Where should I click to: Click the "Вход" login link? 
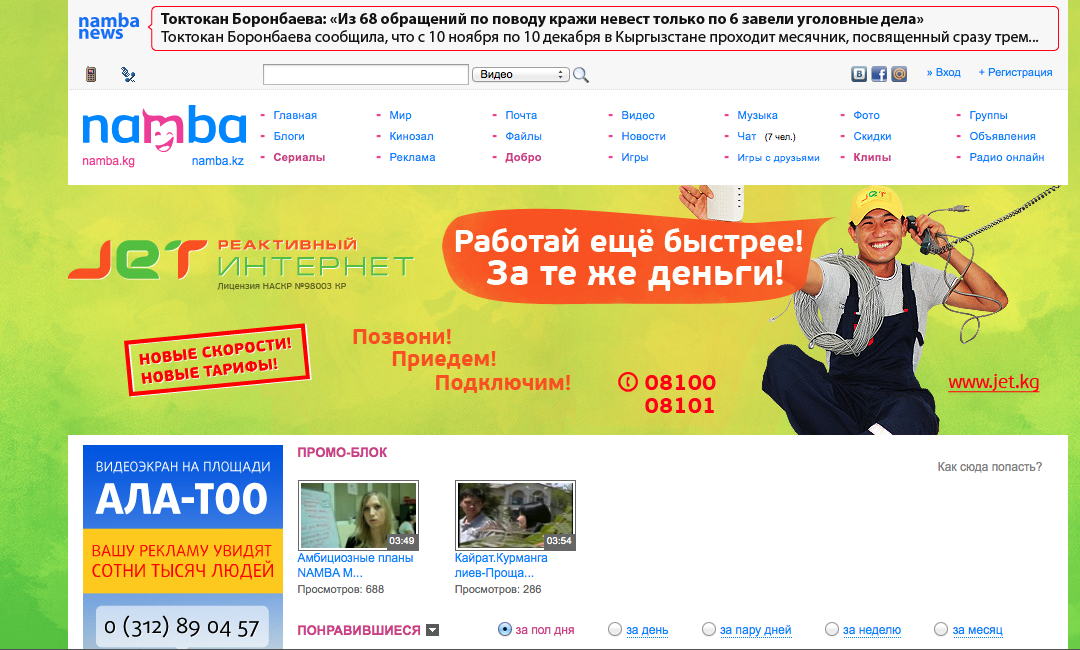coord(947,72)
